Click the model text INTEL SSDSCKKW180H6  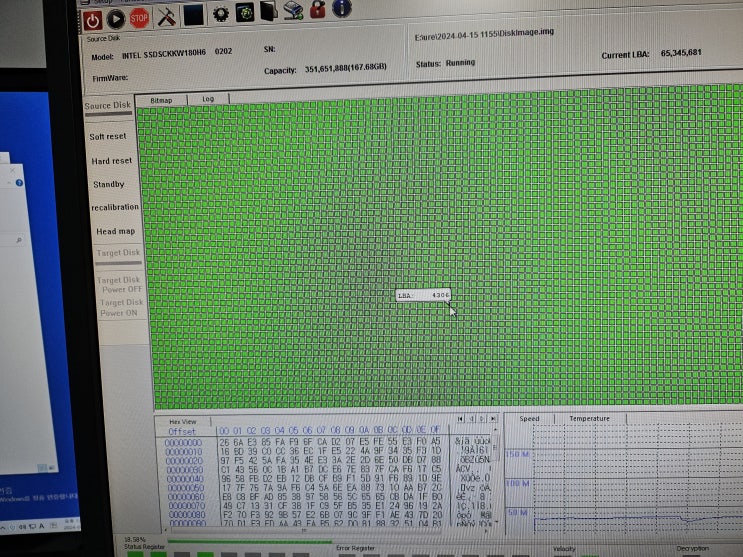tap(164, 55)
